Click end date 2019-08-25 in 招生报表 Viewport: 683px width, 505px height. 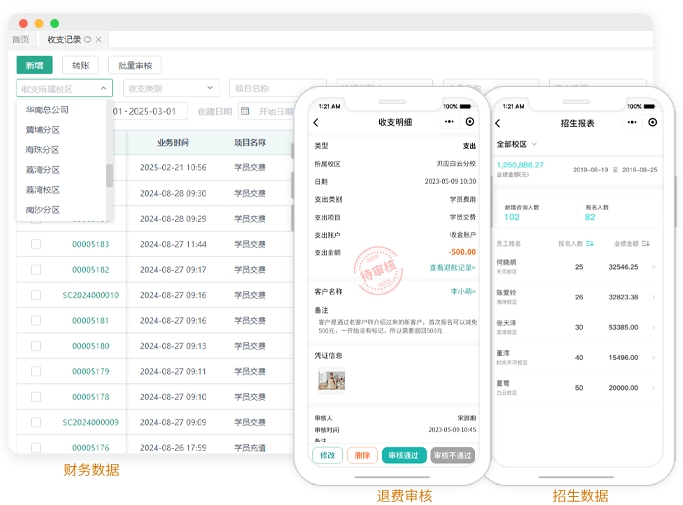639,170
